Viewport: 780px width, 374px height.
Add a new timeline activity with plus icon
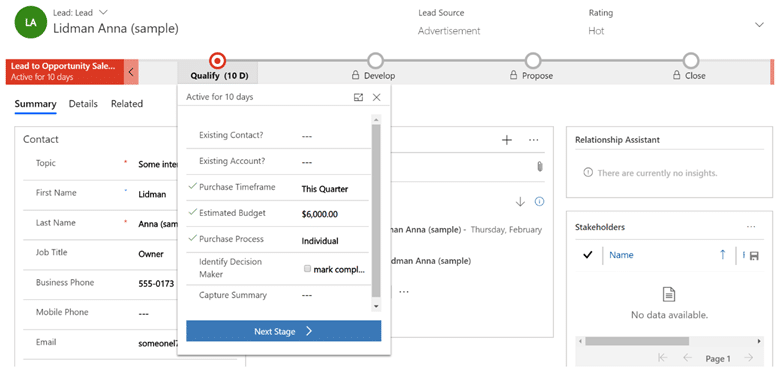(x=506, y=140)
